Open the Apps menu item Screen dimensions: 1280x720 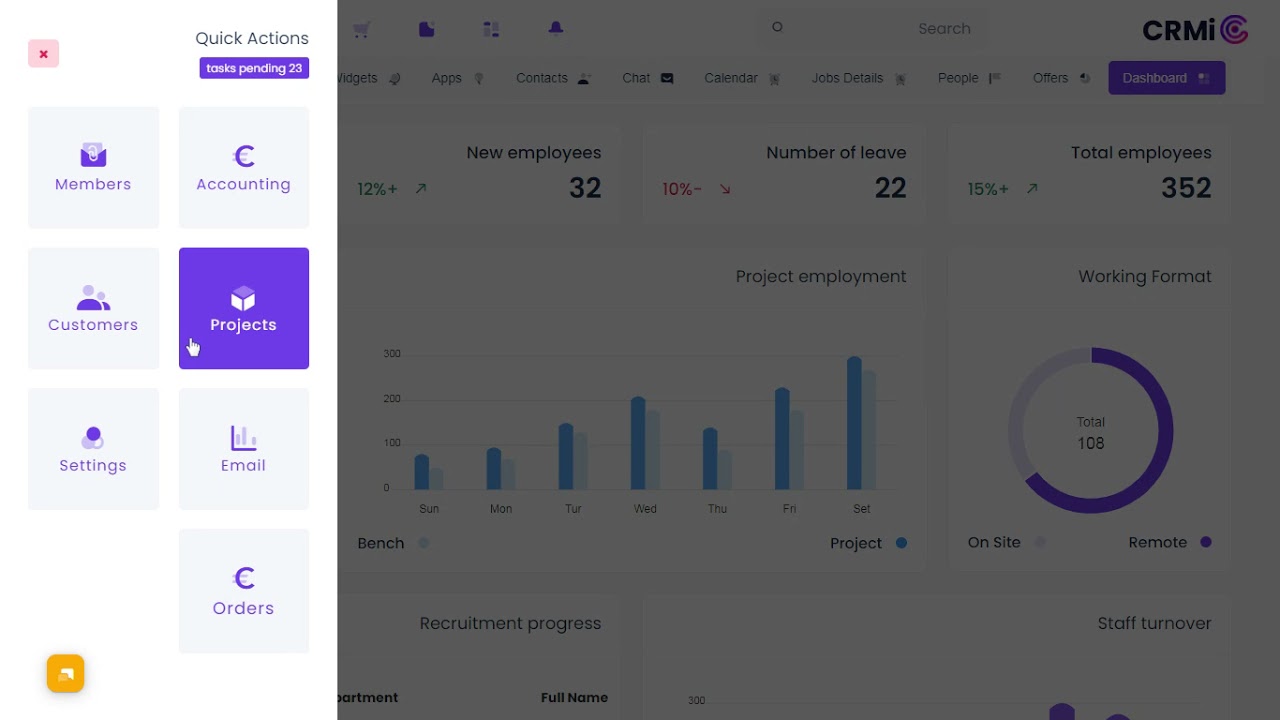pos(458,78)
